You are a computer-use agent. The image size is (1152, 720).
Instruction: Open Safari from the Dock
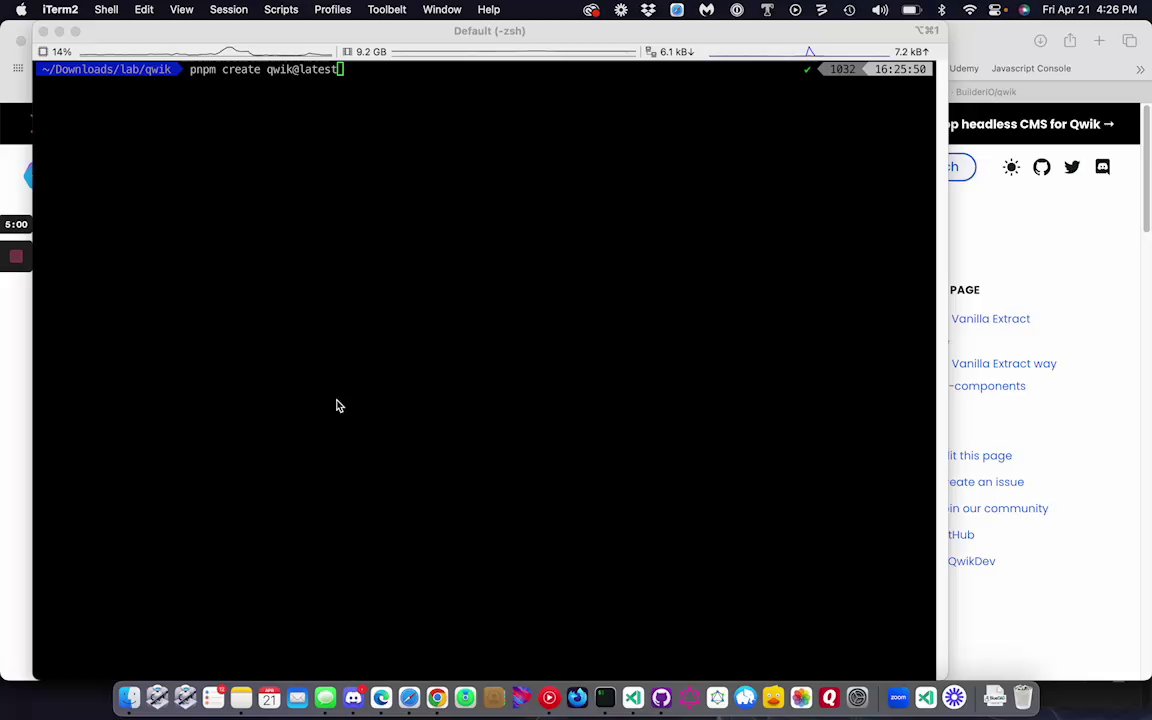tap(409, 697)
